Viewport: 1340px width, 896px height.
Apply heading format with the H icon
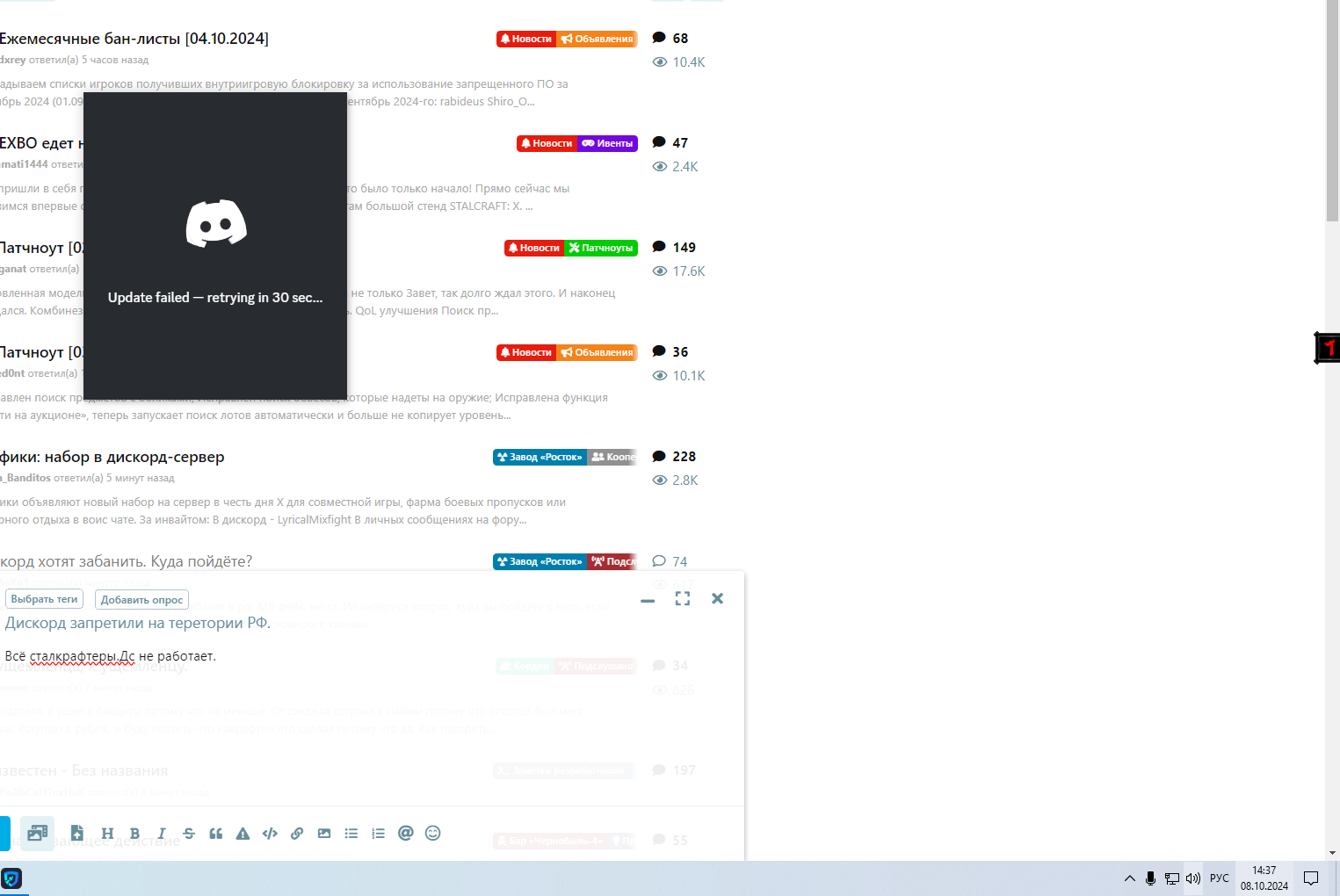pyautogui.click(x=107, y=834)
